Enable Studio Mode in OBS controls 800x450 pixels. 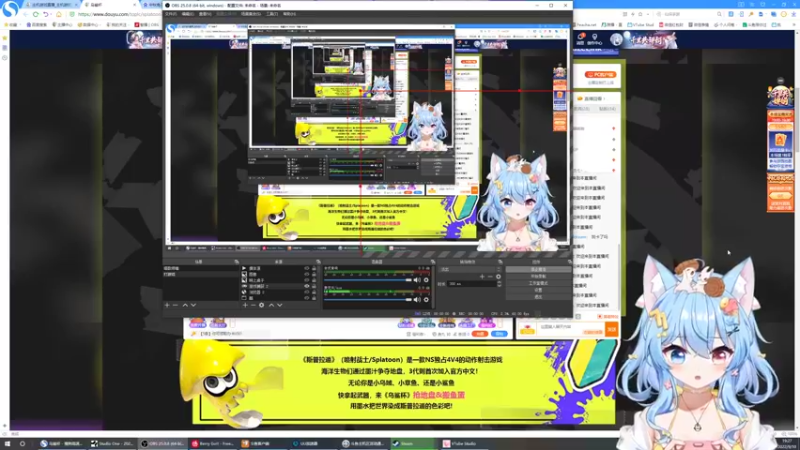click(538, 283)
